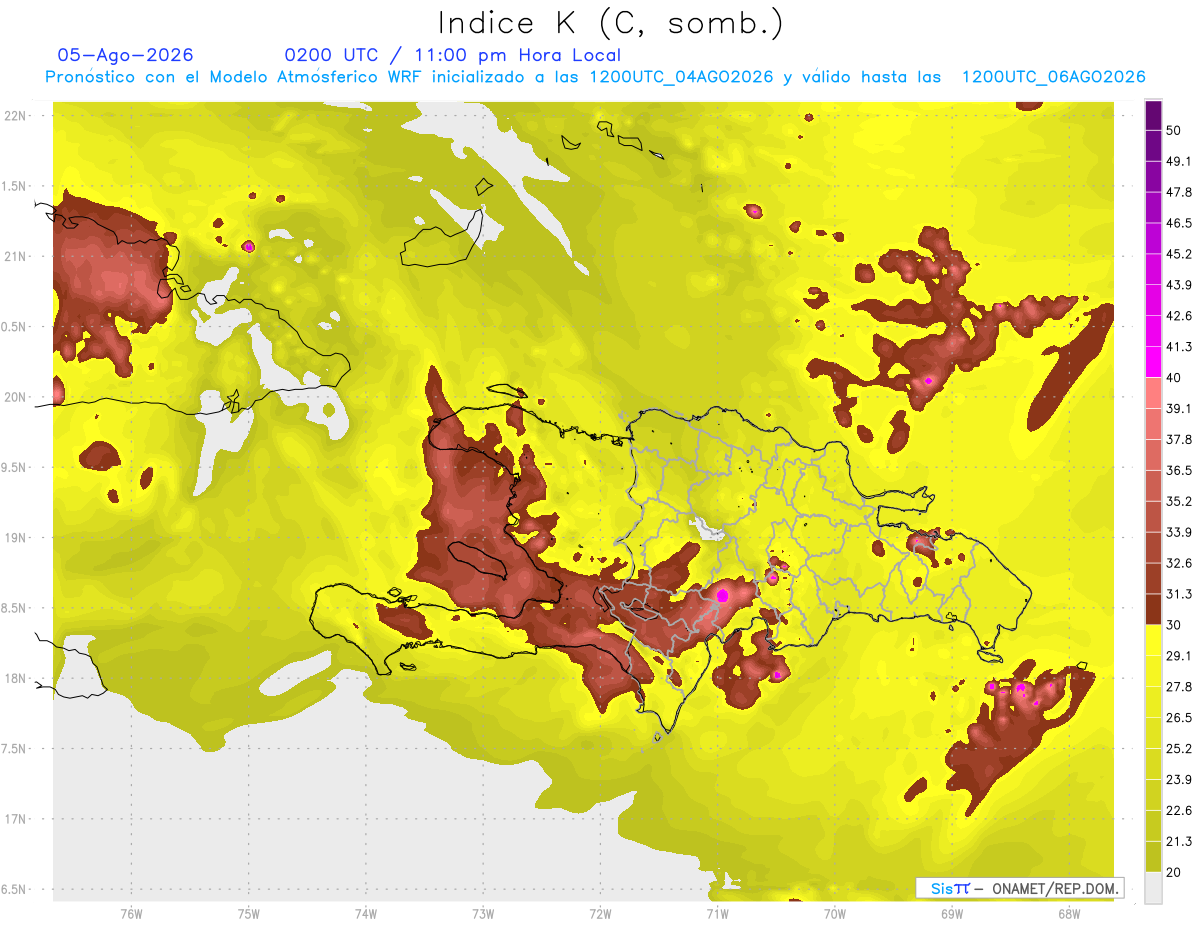
Task: Click the SisTT - ONAMET/REP.DOM. credit label
Action: tap(1020, 888)
